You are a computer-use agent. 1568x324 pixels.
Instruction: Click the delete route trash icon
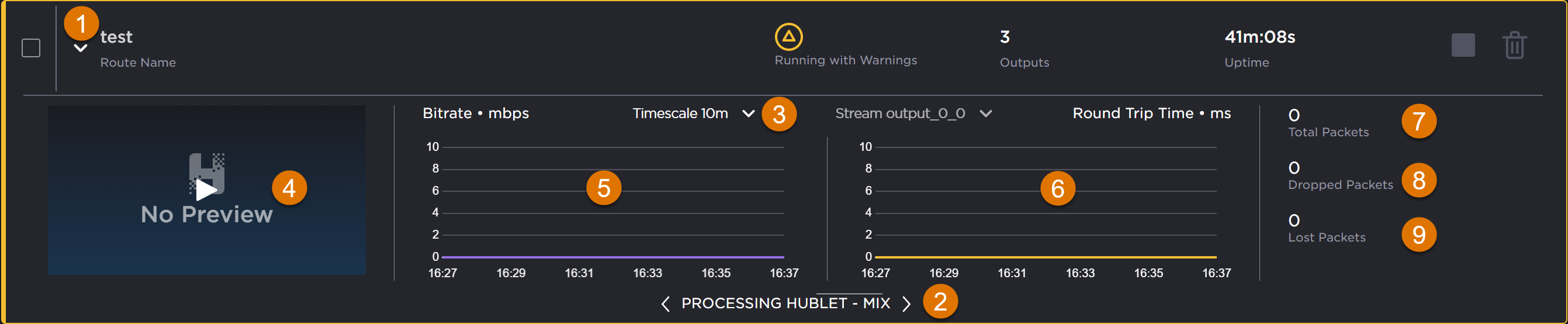tap(1514, 46)
